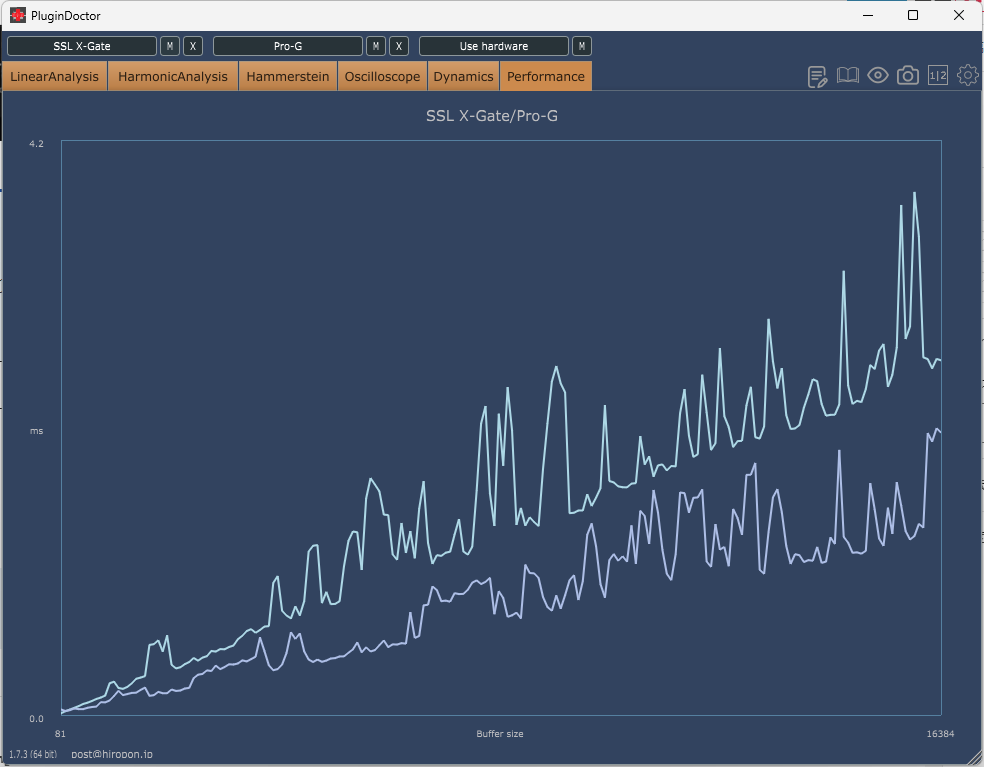Mute the Pro-G plugin
This screenshot has width=984, height=767.
(x=376, y=46)
